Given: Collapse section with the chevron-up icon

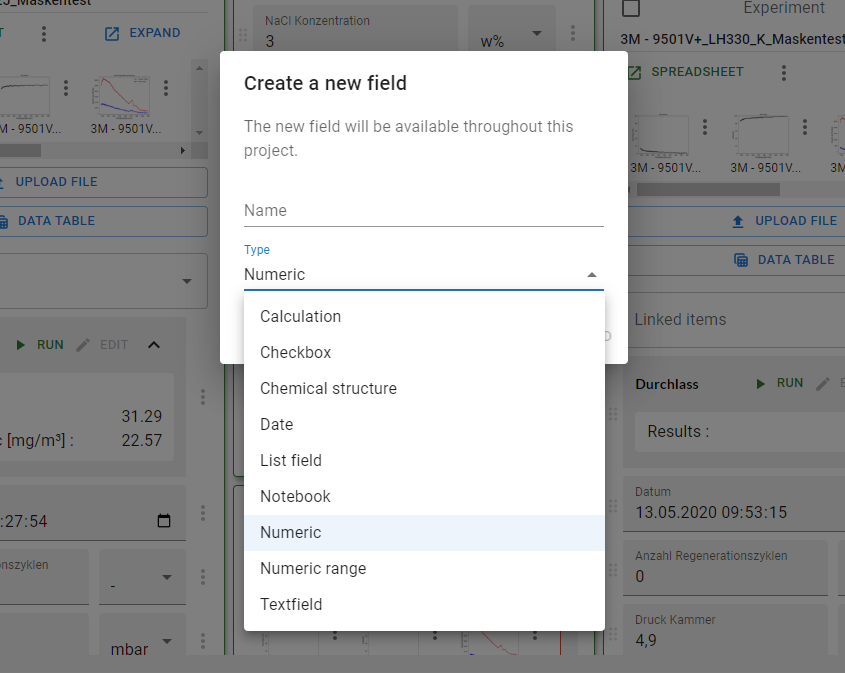Looking at the screenshot, I should click(153, 345).
